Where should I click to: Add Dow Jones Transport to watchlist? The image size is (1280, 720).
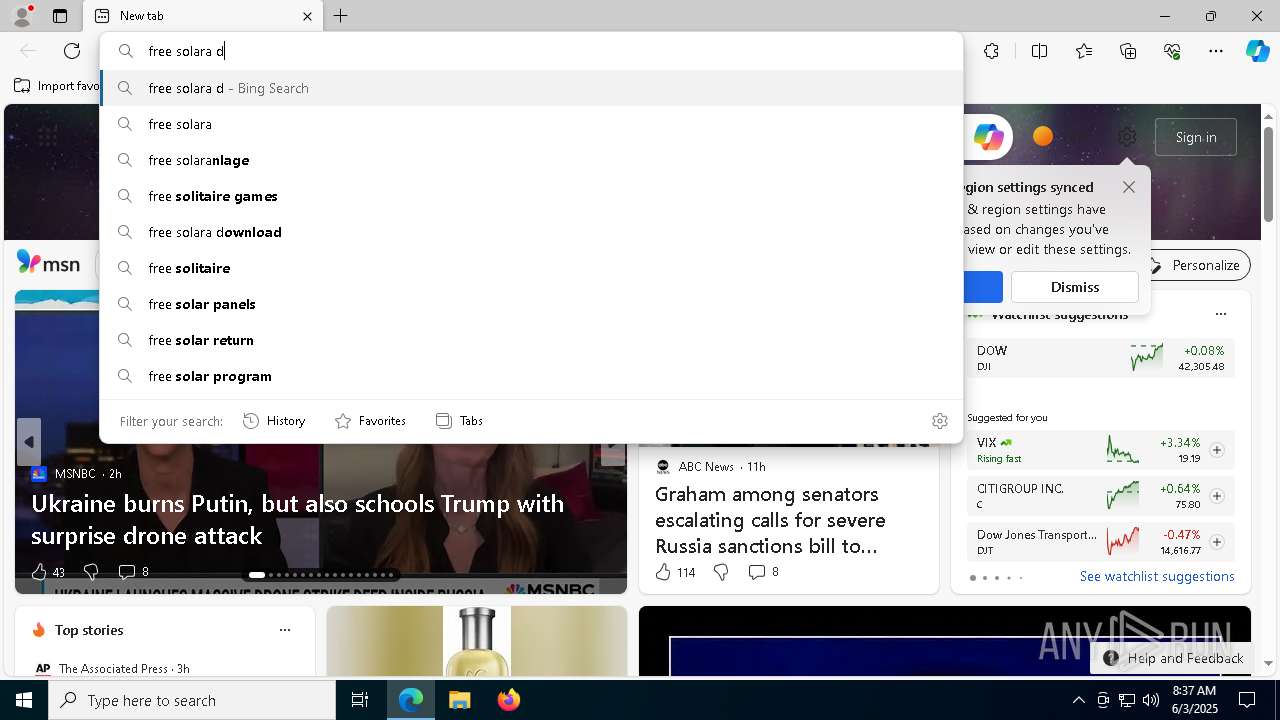coord(1216,542)
